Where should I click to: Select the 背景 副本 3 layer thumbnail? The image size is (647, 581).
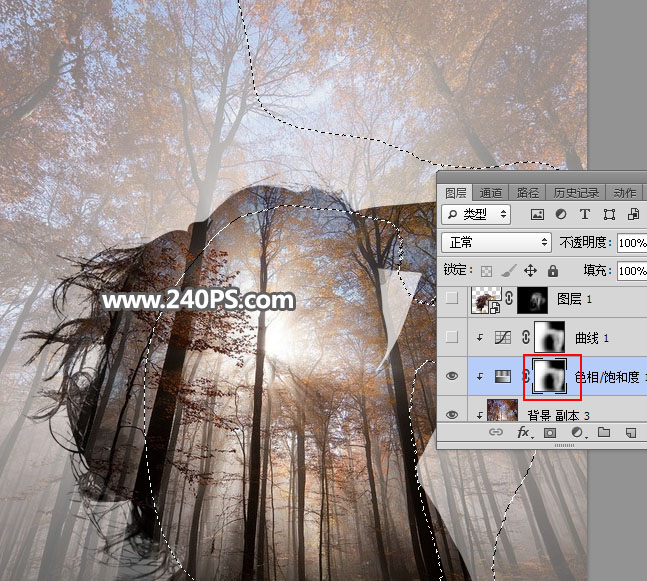click(502, 410)
